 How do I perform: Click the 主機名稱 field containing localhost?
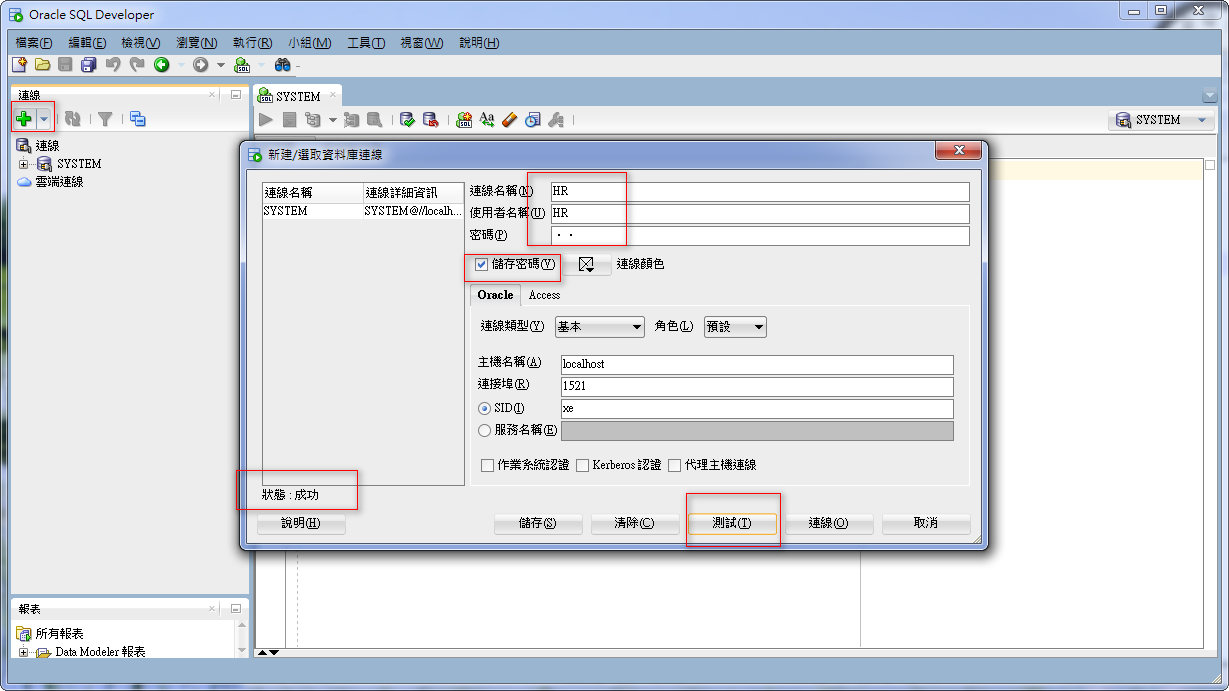click(x=756, y=365)
